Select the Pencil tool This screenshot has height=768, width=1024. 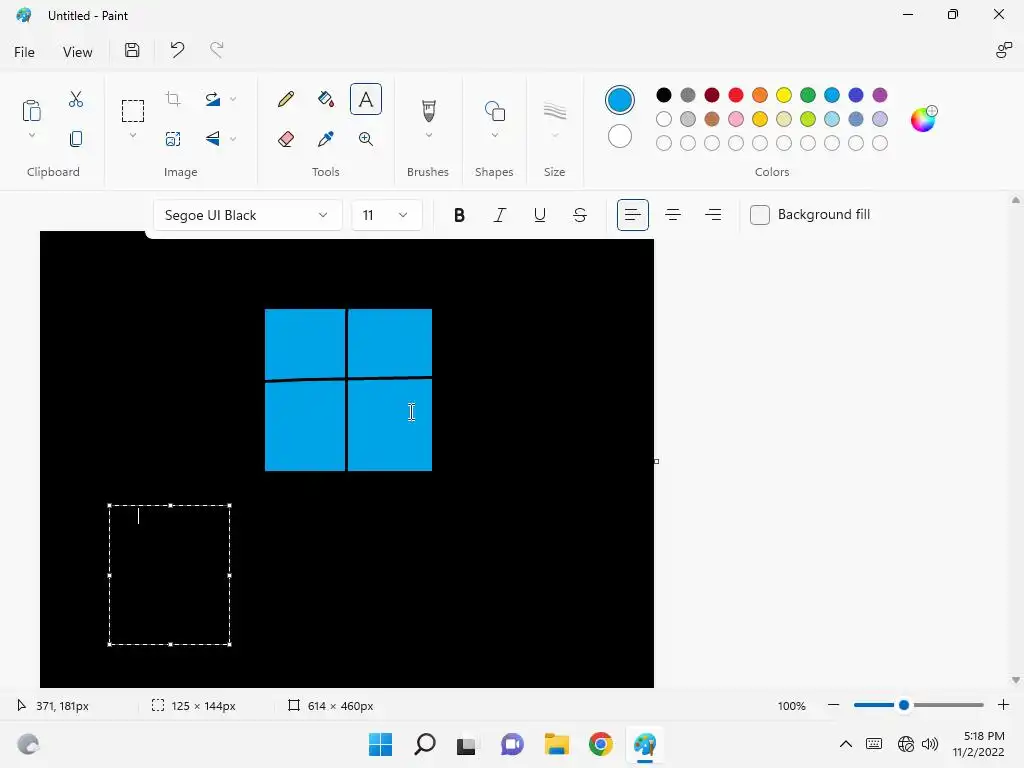click(285, 99)
